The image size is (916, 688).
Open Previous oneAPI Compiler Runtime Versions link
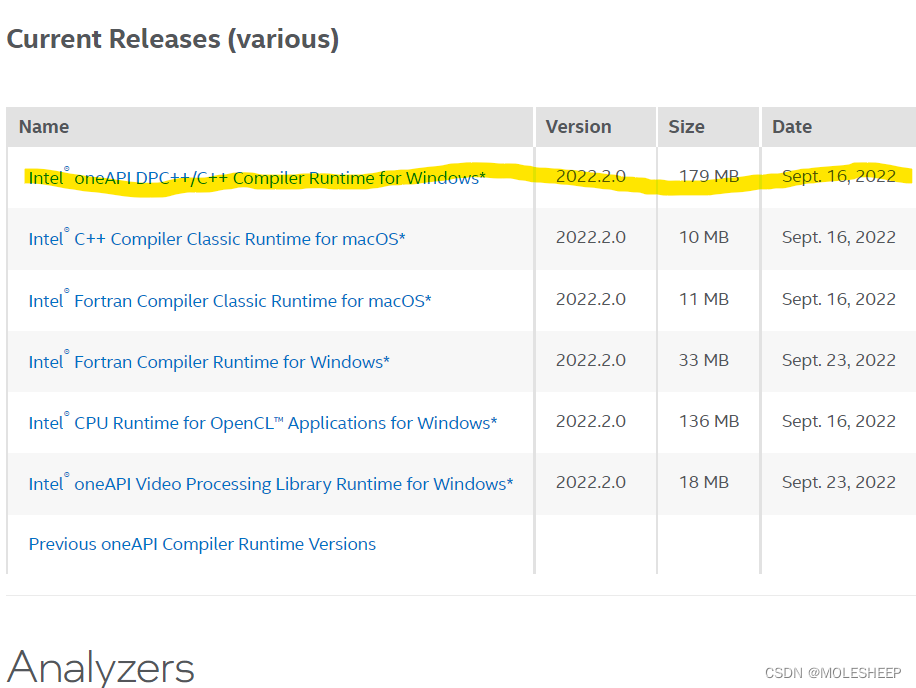click(x=202, y=544)
